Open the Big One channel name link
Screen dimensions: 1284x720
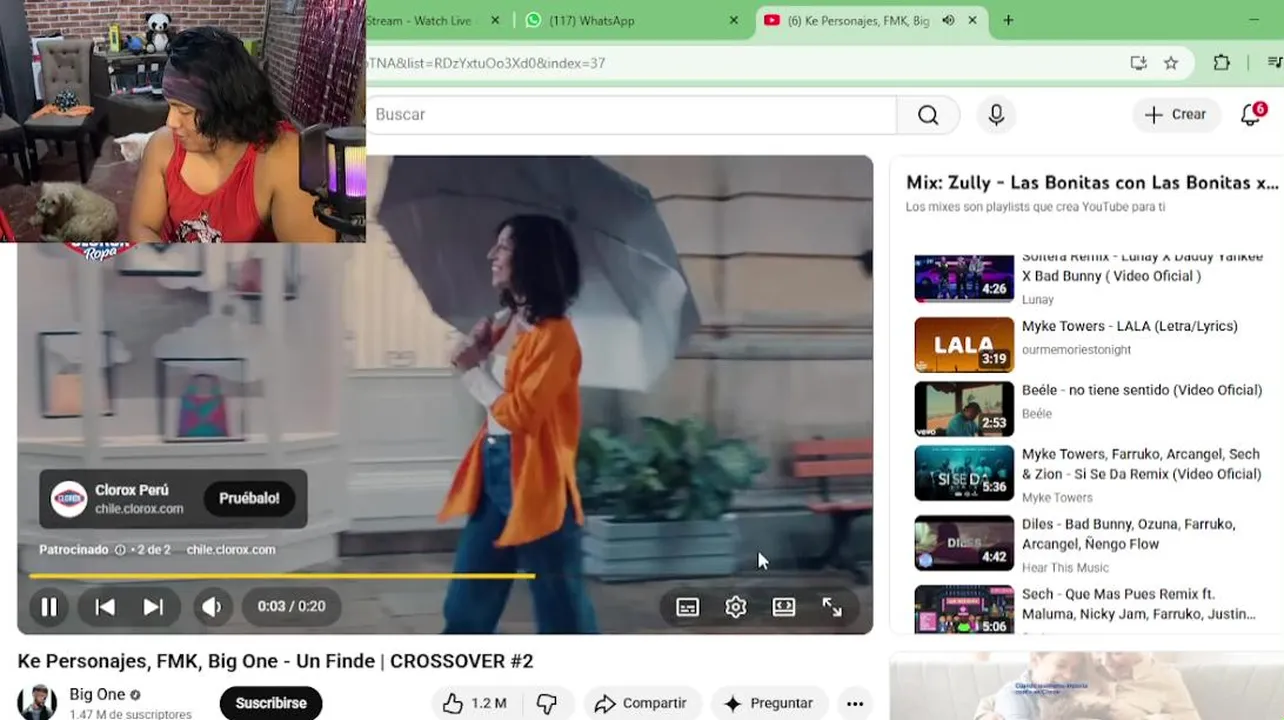pyautogui.click(x=97, y=694)
